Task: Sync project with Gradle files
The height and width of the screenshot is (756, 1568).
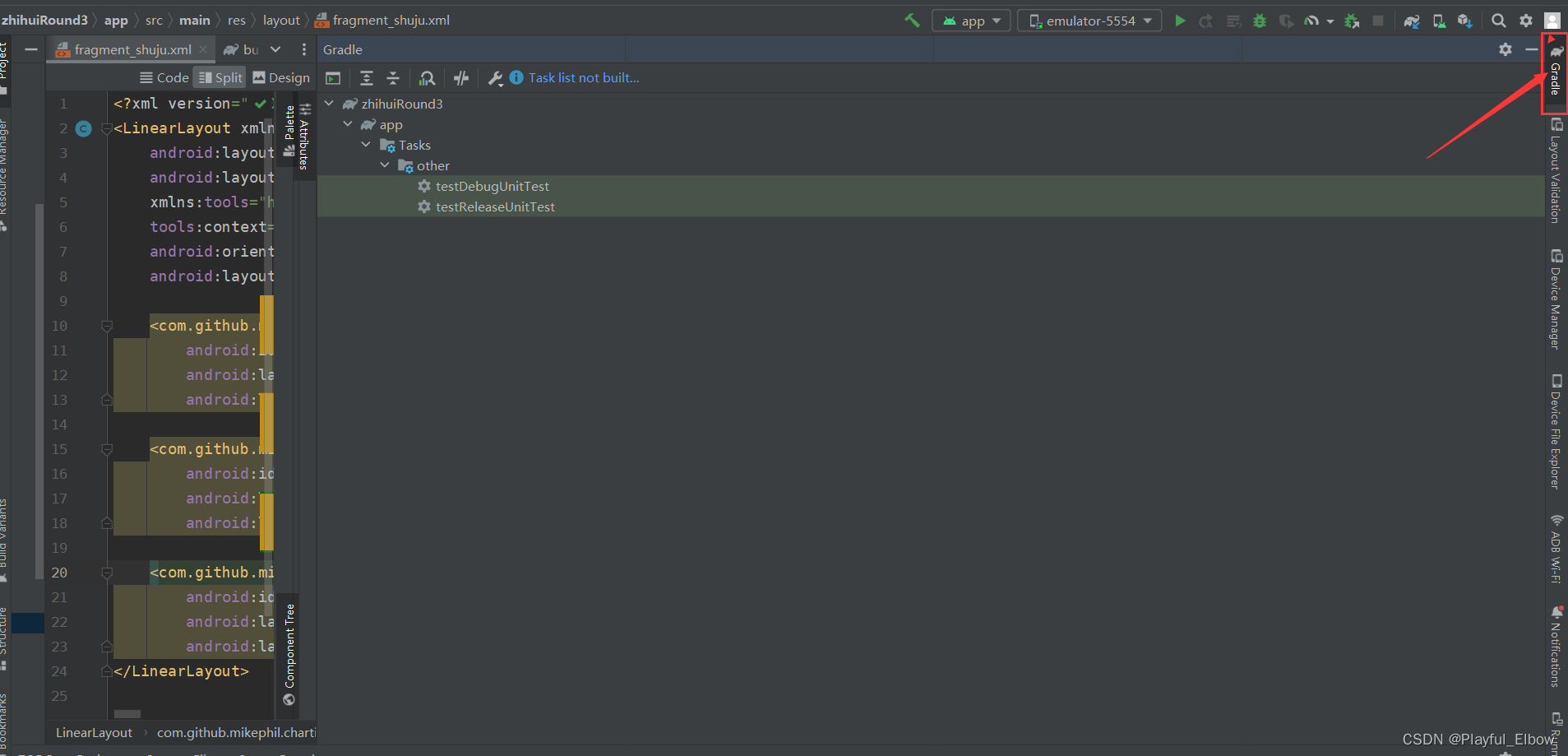Action: point(1413,21)
